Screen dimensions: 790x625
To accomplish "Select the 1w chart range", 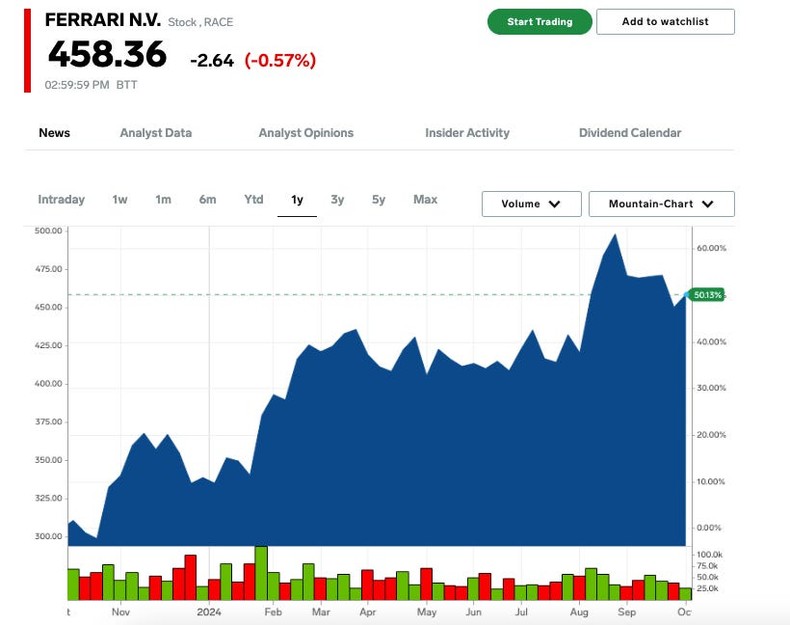I will tap(120, 200).
